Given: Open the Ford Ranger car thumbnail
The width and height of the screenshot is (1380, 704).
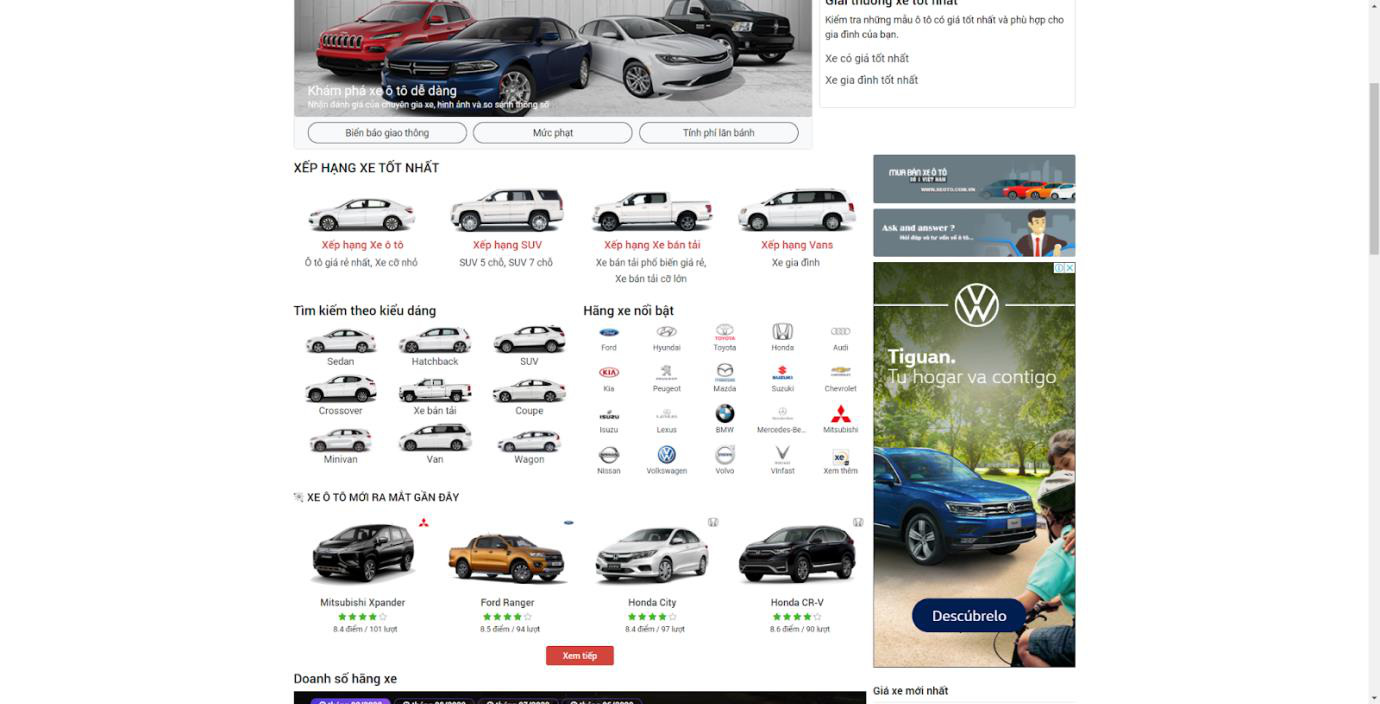Looking at the screenshot, I should tap(507, 558).
